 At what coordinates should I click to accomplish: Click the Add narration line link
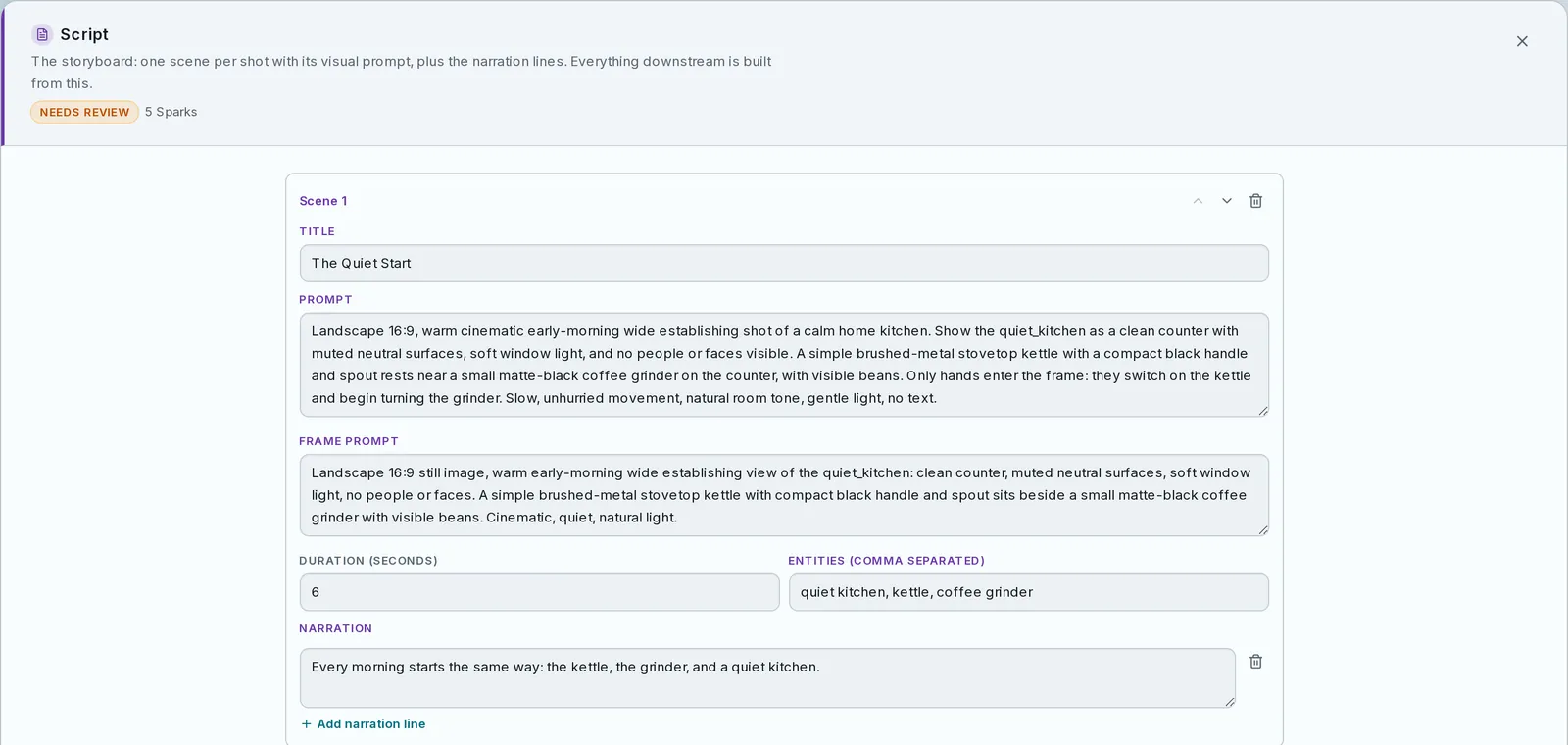click(363, 724)
